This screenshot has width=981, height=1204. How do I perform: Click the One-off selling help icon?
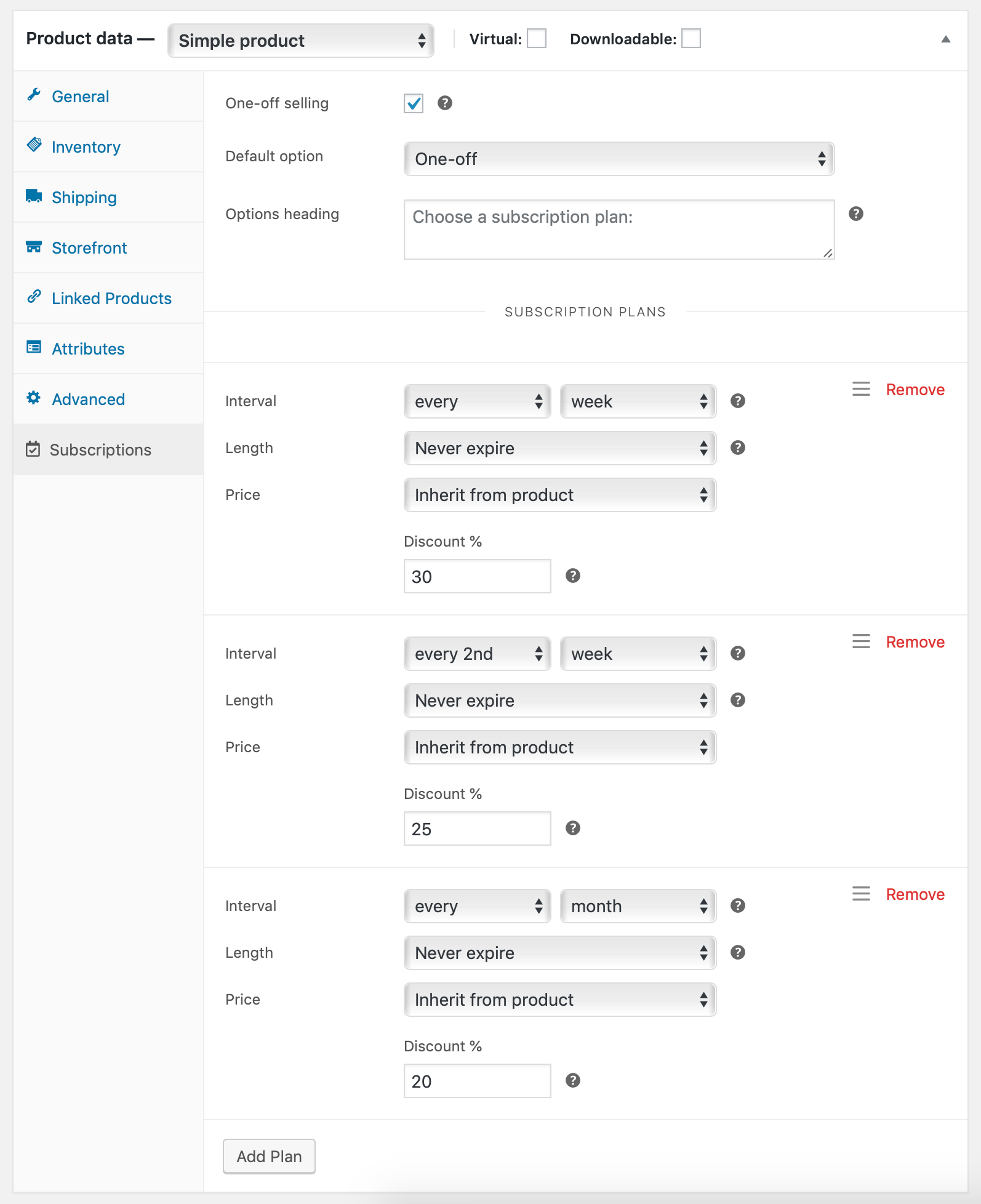click(444, 103)
